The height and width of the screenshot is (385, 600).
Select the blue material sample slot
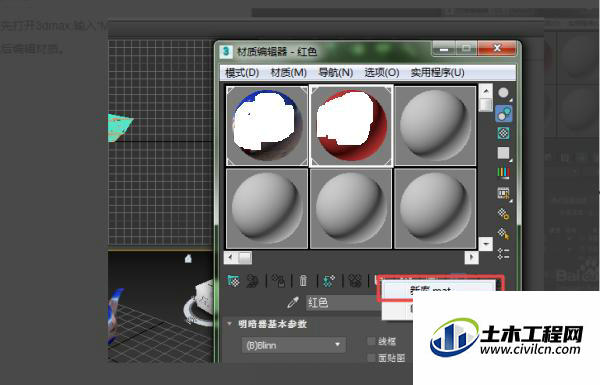pyautogui.click(x=267, y=126)
